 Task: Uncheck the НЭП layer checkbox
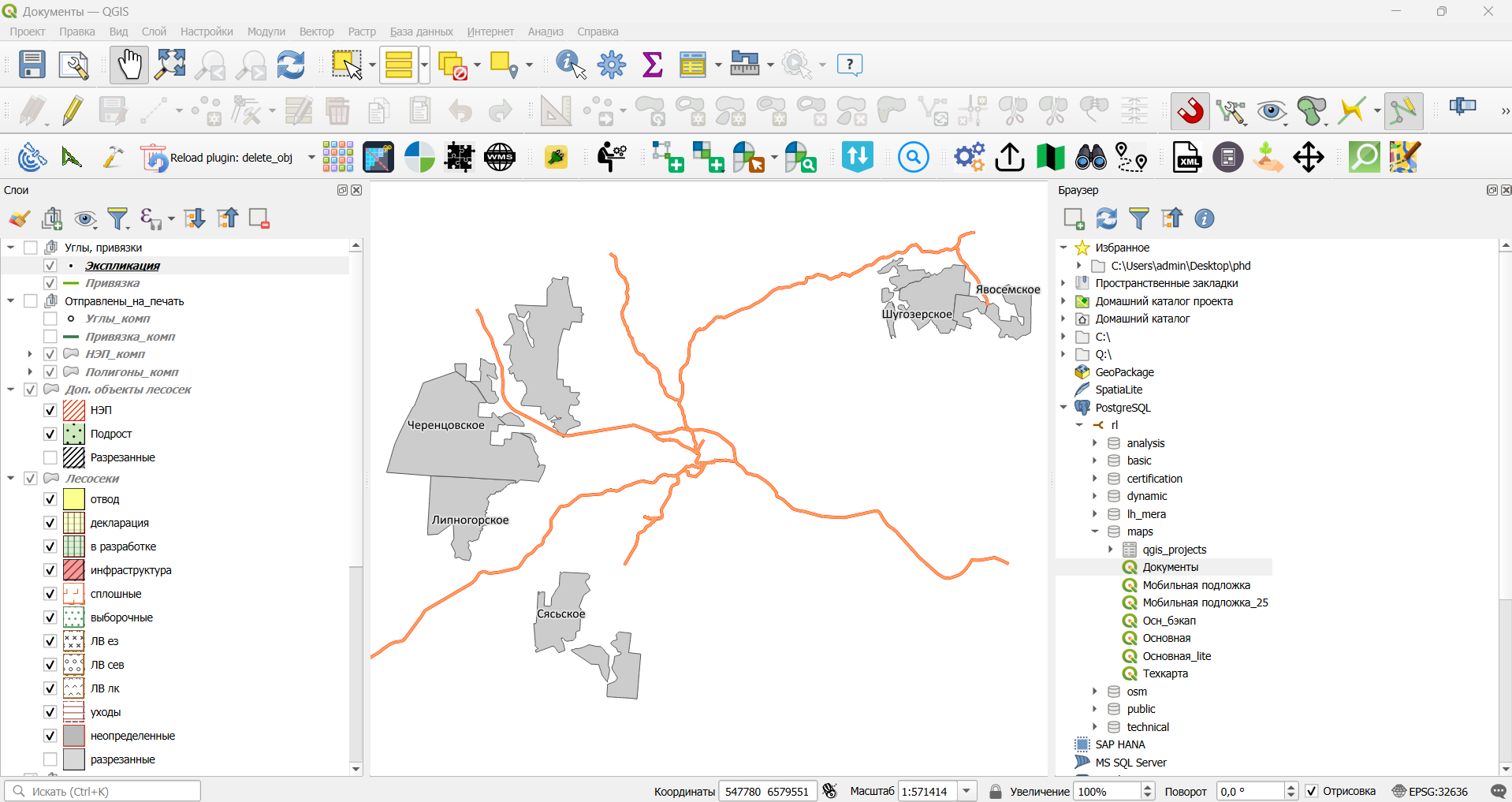point(50,410)
